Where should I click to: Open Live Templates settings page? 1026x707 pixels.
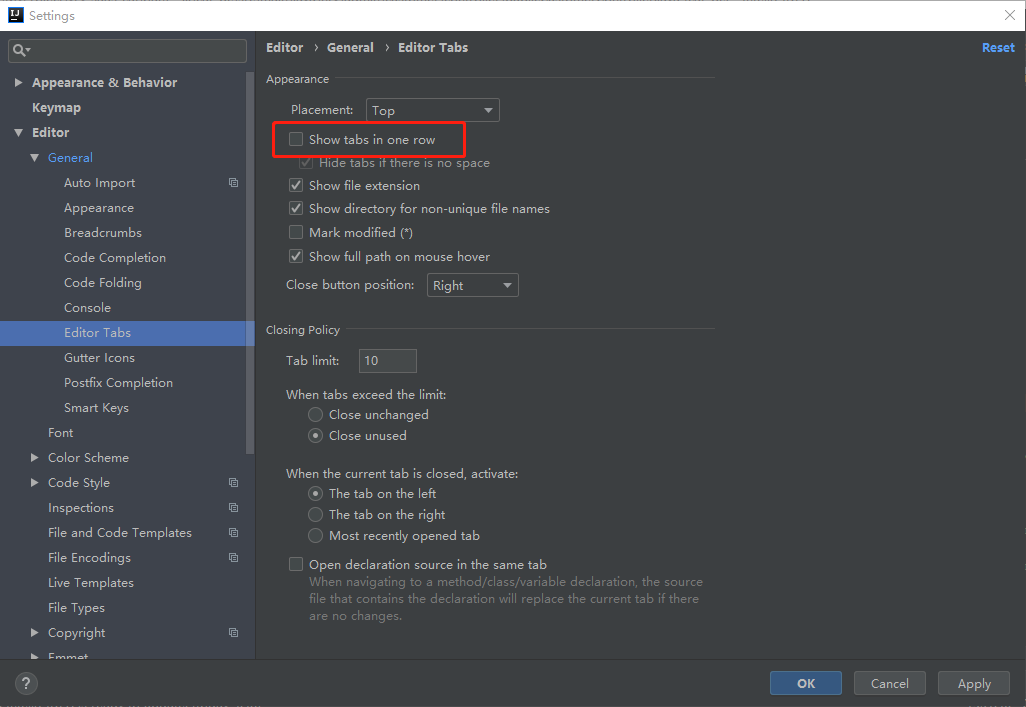click(91, 582)
